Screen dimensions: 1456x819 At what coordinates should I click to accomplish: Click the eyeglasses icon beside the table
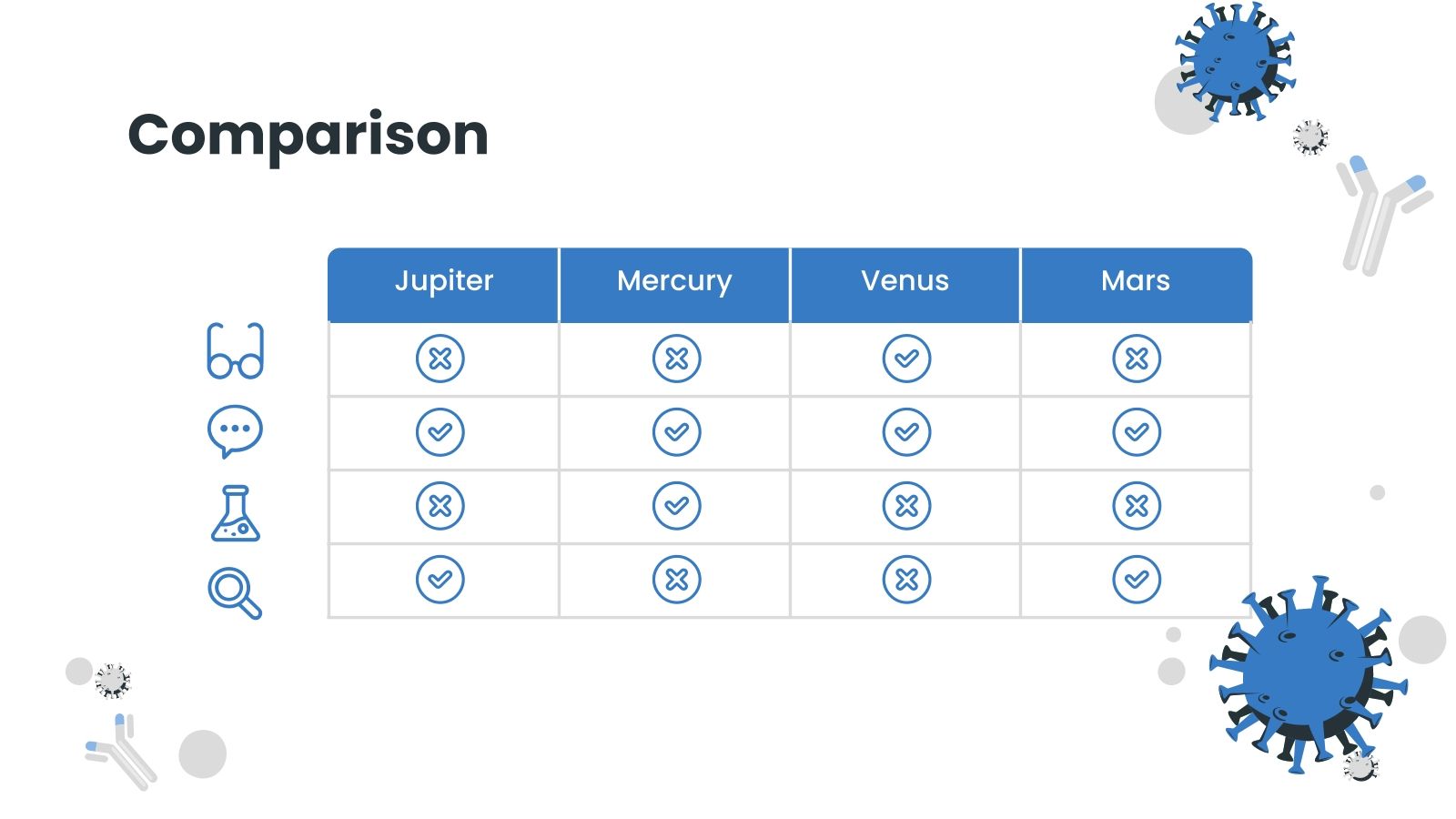click(x=236, y=351)
